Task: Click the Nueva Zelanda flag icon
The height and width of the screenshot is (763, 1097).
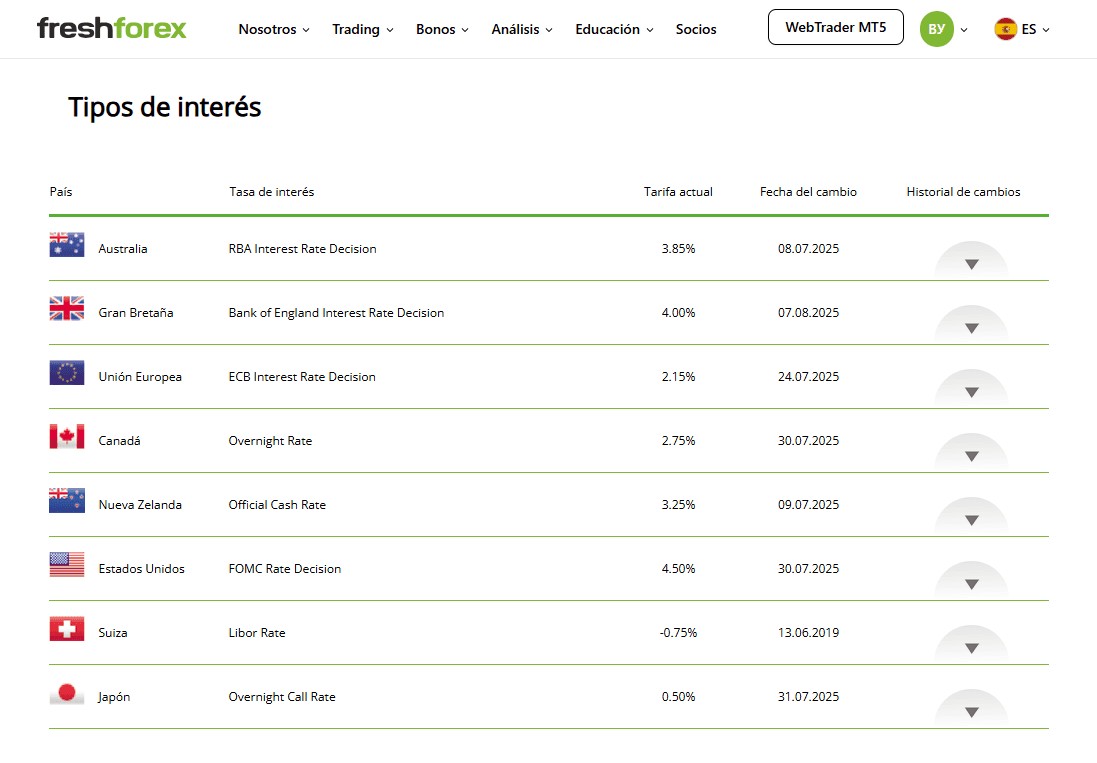Action: click(67, 501)
